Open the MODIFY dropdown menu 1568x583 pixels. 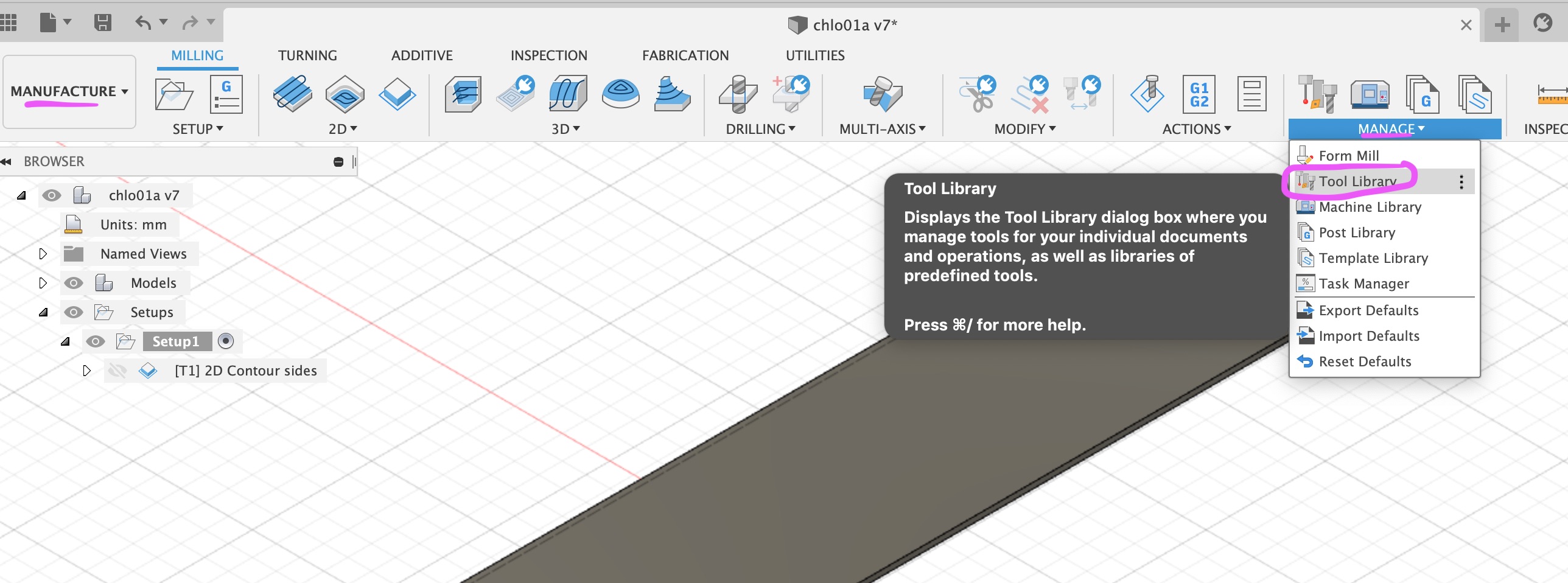pyautogui.click(x=1025, y=129)
